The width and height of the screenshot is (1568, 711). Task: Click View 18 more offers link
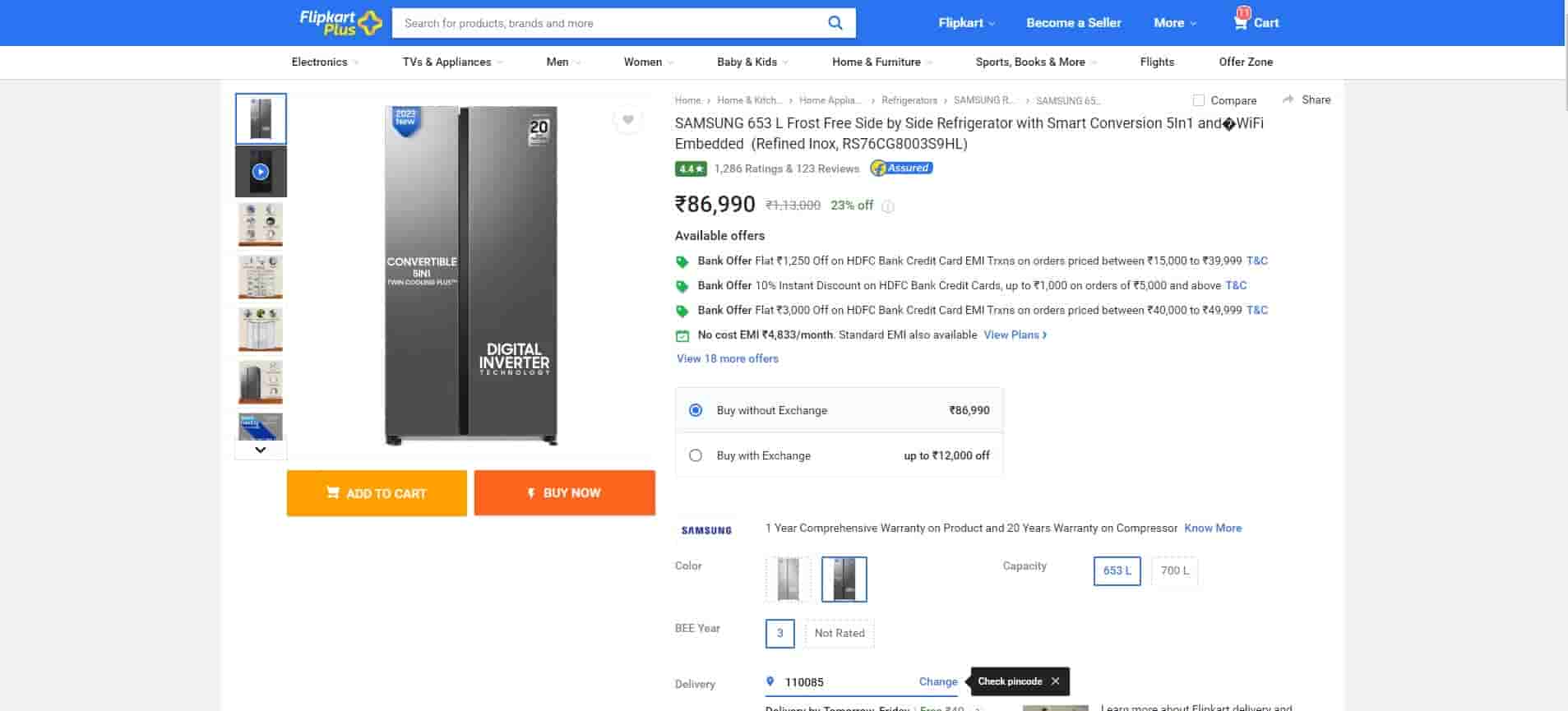coord(727,358)
